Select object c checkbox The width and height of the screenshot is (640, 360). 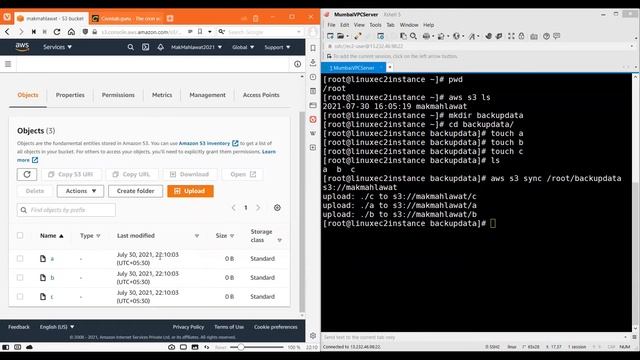tap(20, 297)
